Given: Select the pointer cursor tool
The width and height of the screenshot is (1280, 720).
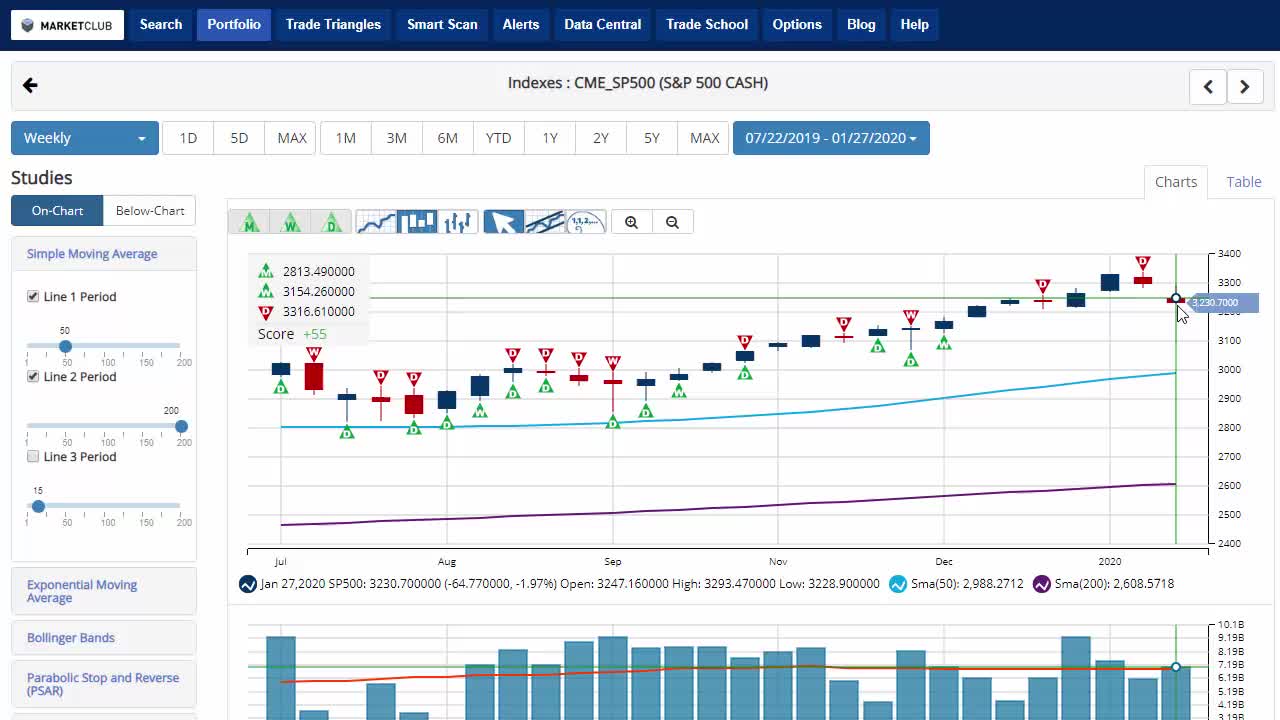Looking at the screenshot, I should (503, 222).
